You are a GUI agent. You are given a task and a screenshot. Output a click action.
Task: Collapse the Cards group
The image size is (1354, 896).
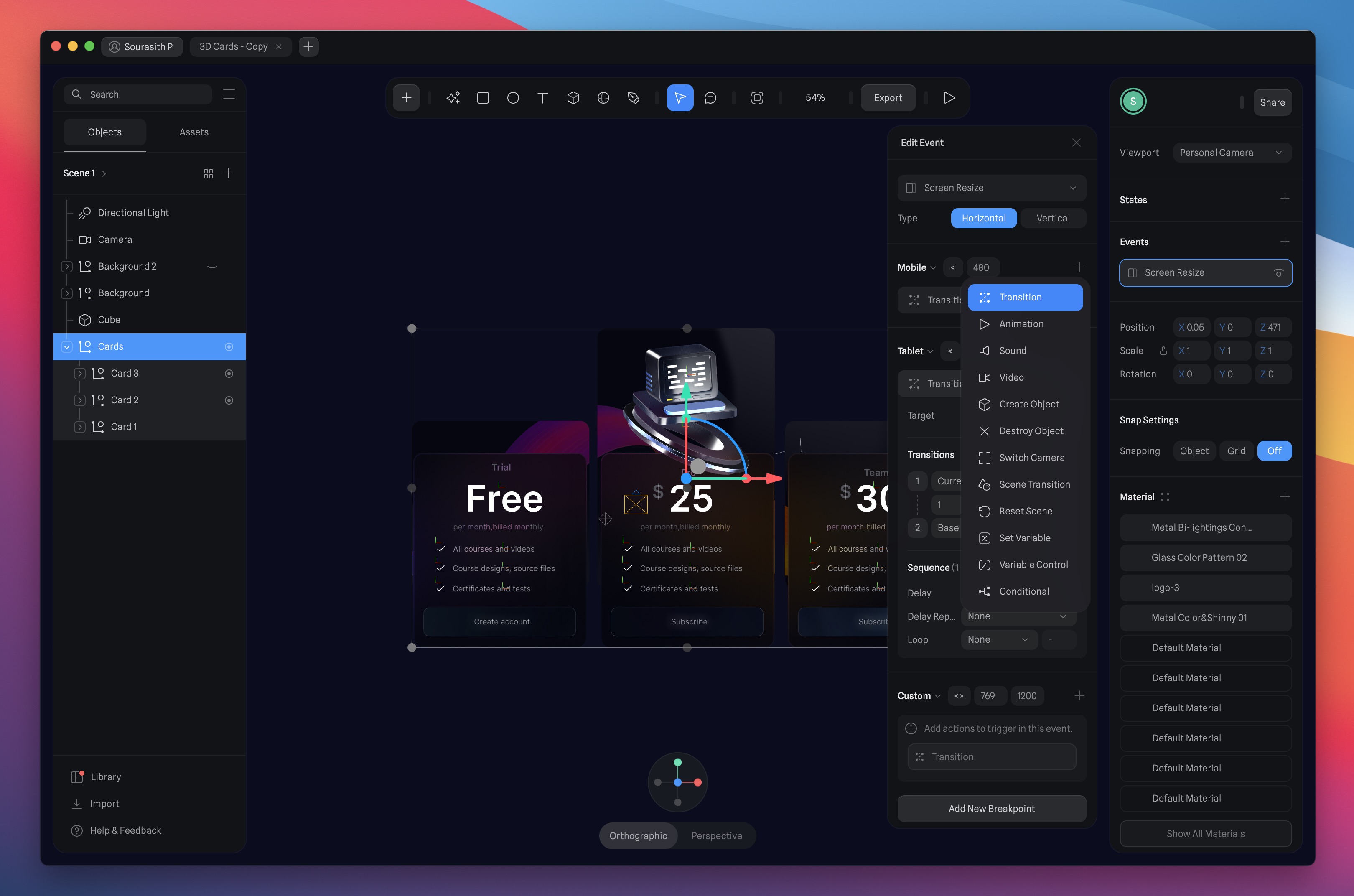click(x=67, y=346)
